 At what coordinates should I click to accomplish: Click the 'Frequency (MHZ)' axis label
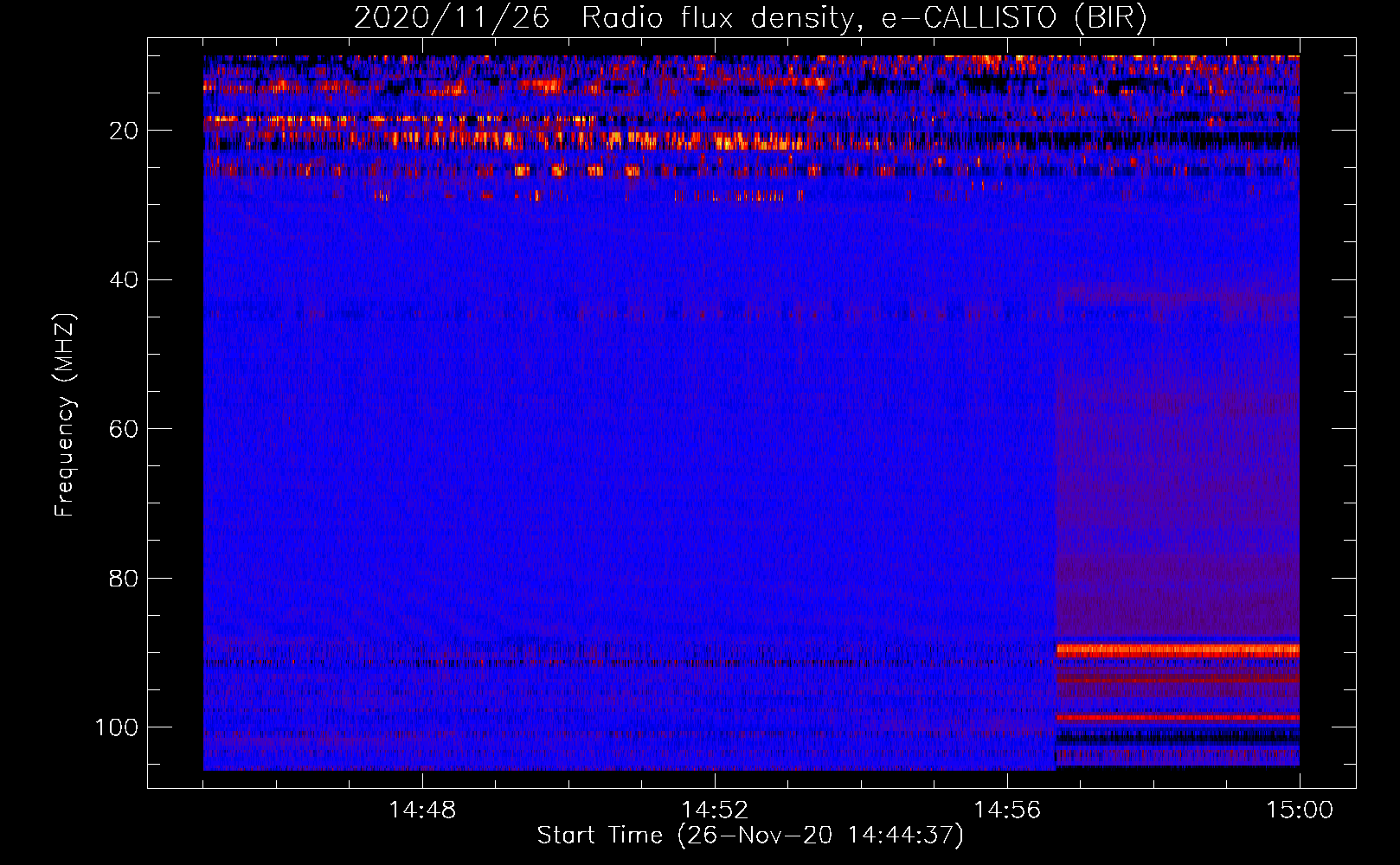(65, 414)
